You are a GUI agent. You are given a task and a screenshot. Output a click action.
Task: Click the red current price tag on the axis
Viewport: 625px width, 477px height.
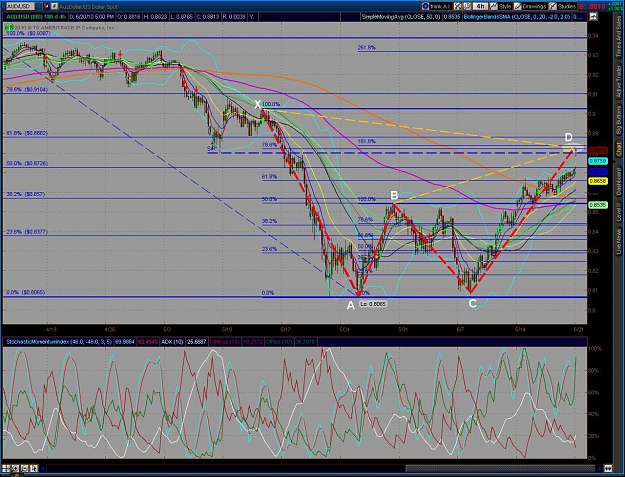pyautogui.click(x=598, y=151)
